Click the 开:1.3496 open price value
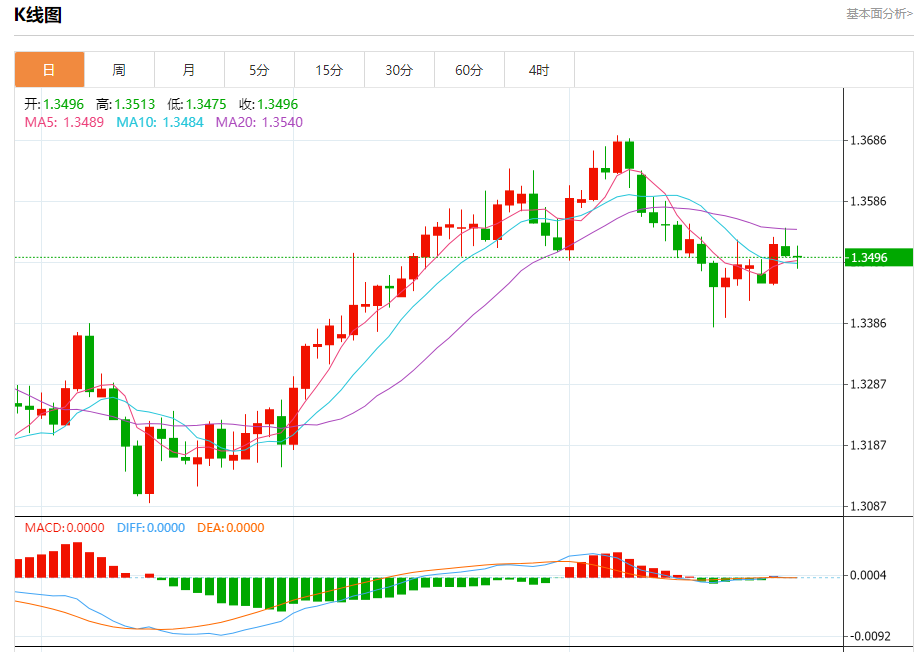This screenshot has width=921, height=652. pos(54,105)
